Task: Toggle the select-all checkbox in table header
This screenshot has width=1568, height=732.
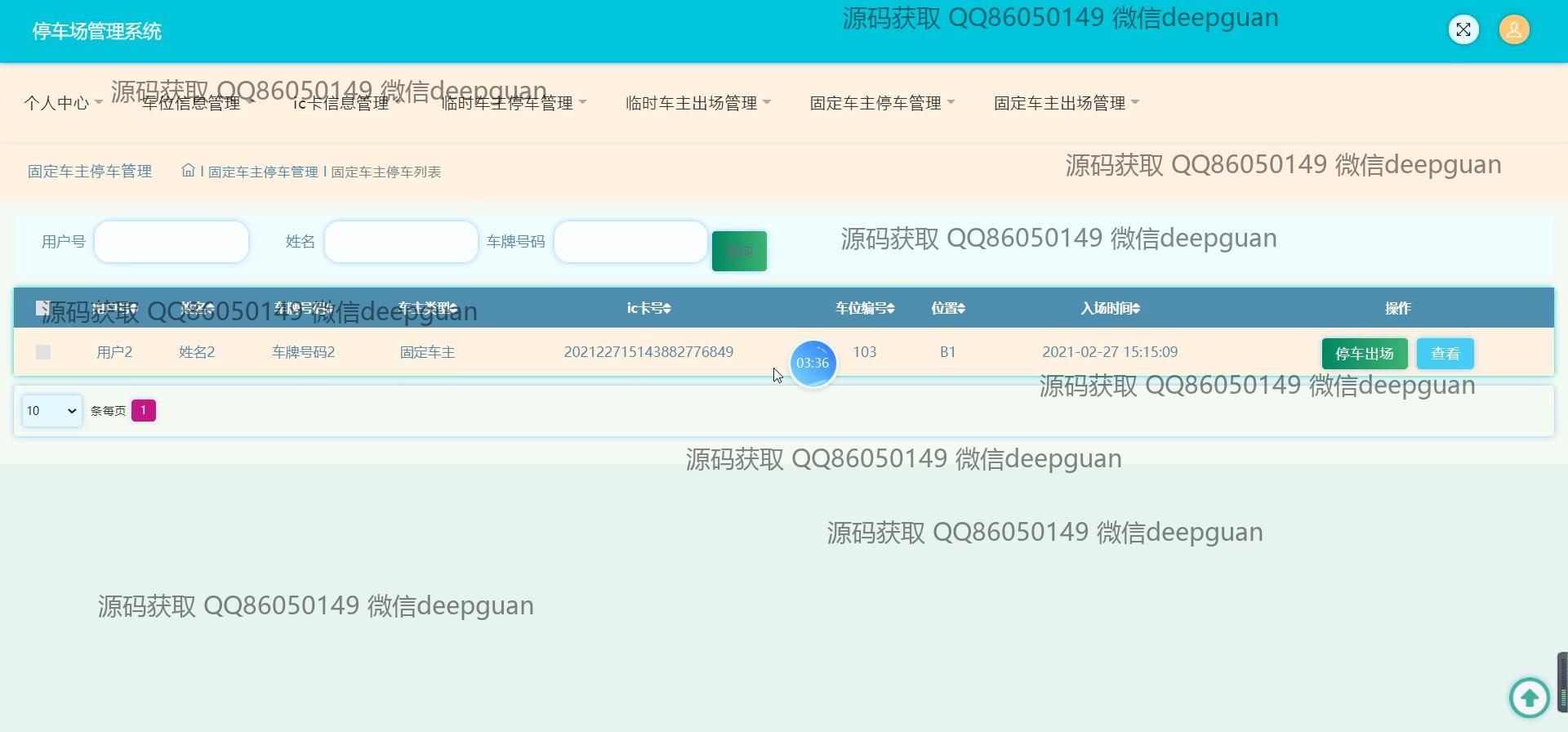Action: 43,308
